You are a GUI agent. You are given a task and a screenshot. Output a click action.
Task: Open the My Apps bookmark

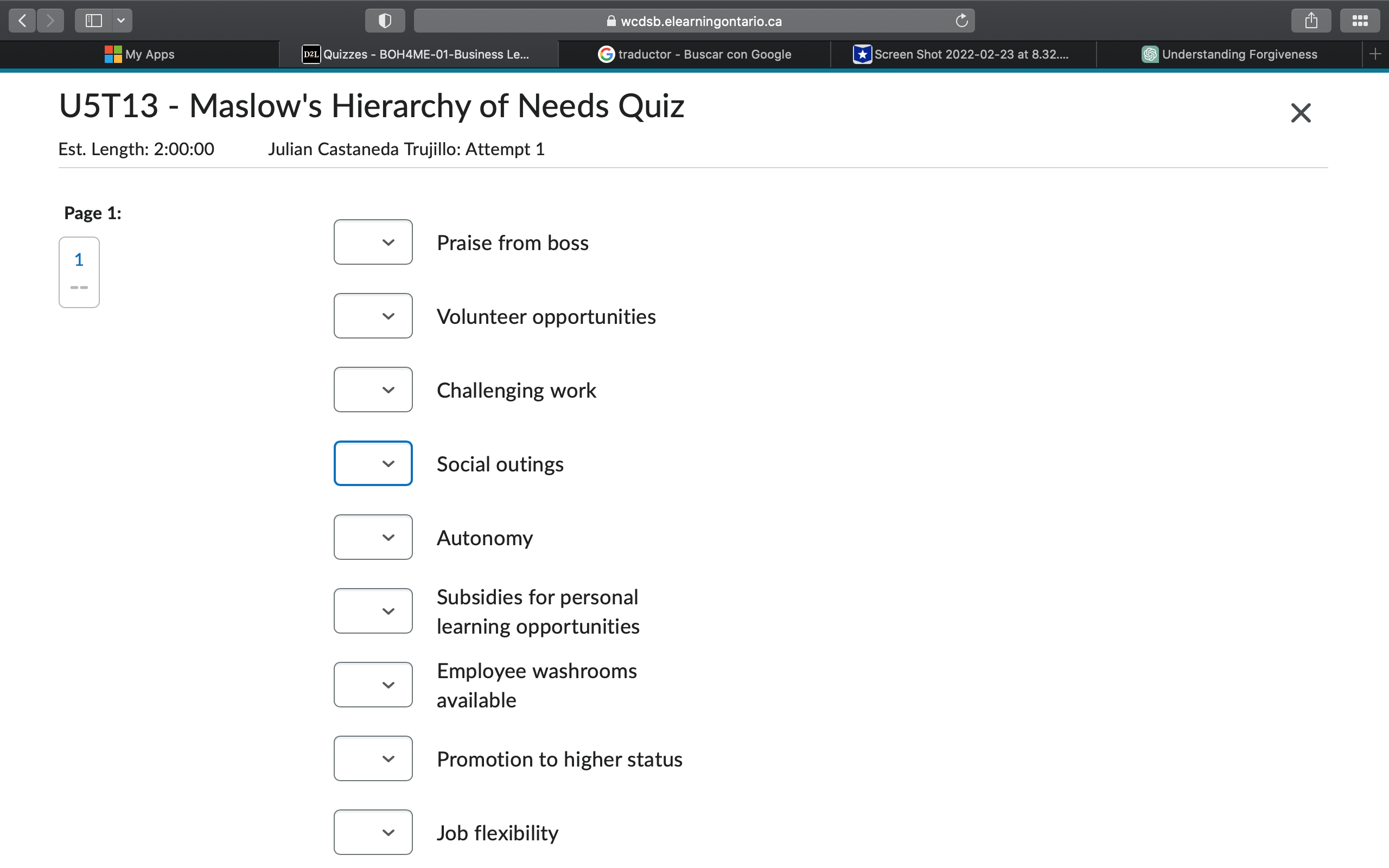138,54
